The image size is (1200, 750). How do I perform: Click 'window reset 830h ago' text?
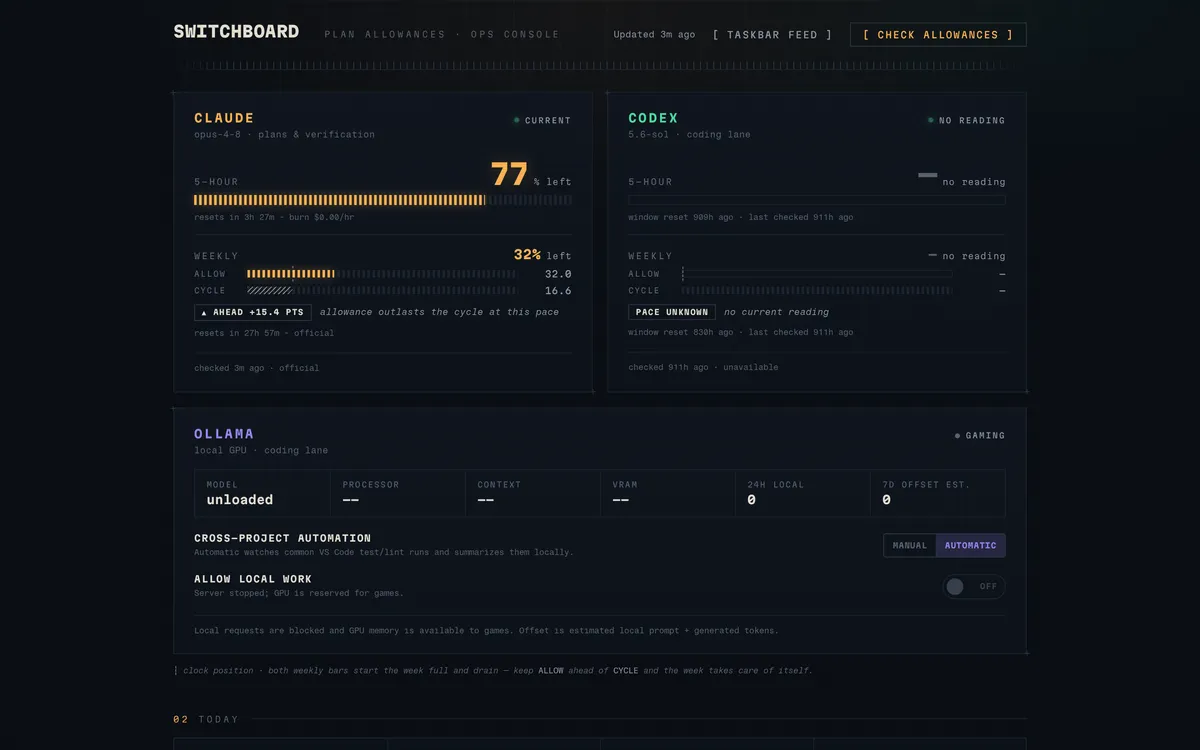(741, 332)
